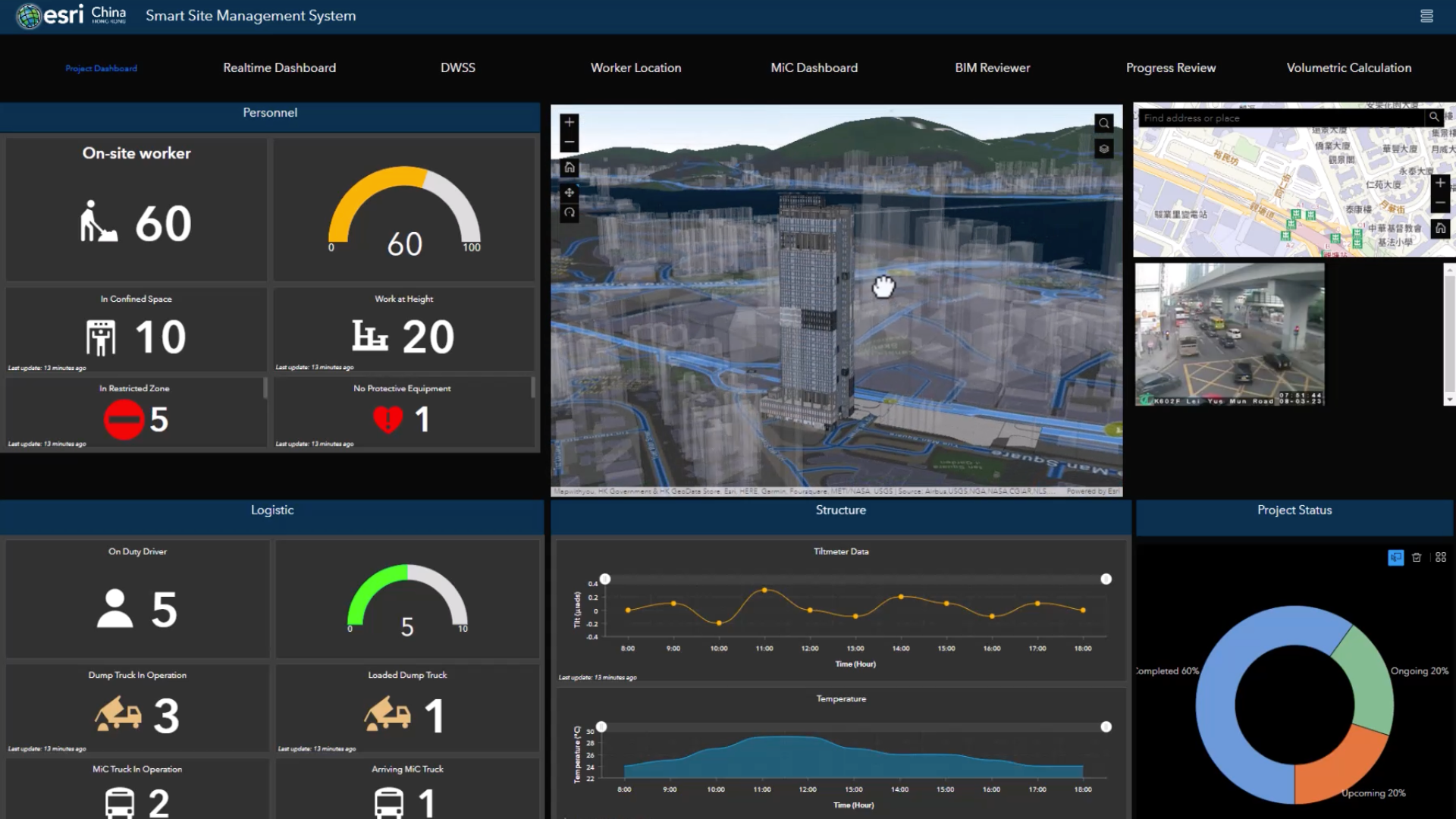
Task: Select the rotate tool on the 3D map
Action: pos(570,213)
